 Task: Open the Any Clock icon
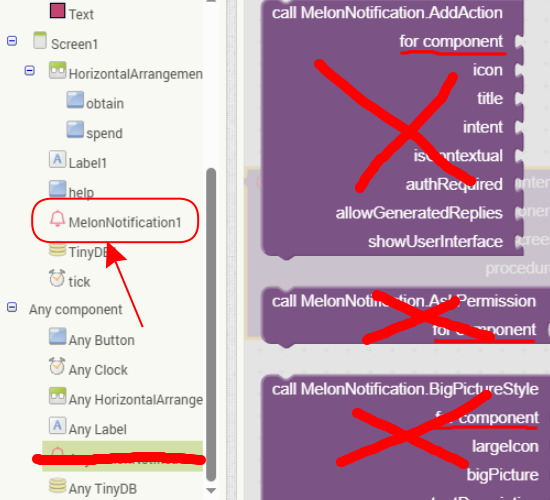pyautogui.click(x=57, y=366)
